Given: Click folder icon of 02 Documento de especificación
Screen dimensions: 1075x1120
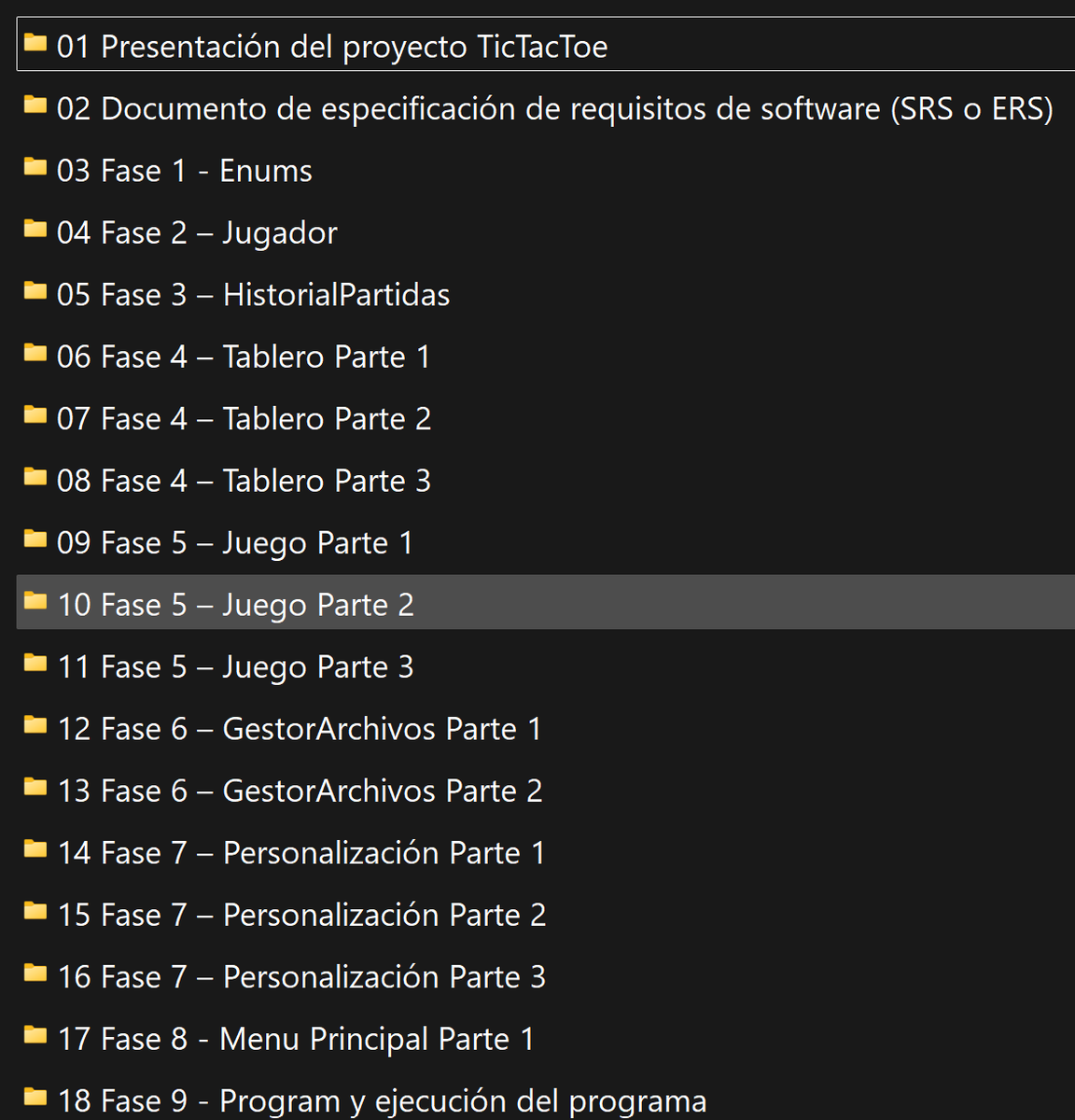Looking at the screenshot, I should coord(35,105).
